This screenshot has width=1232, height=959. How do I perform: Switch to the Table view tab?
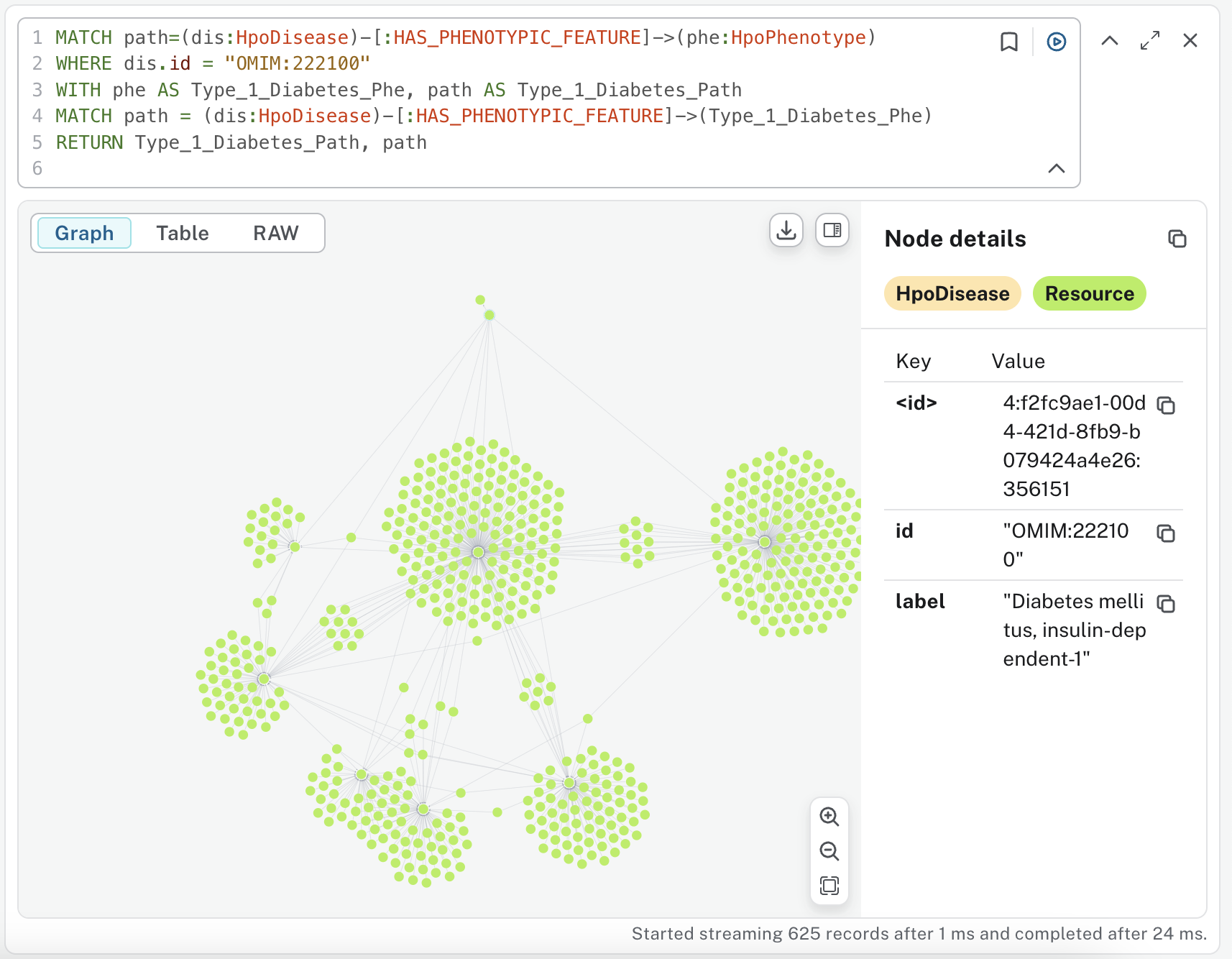coord(183,233)
